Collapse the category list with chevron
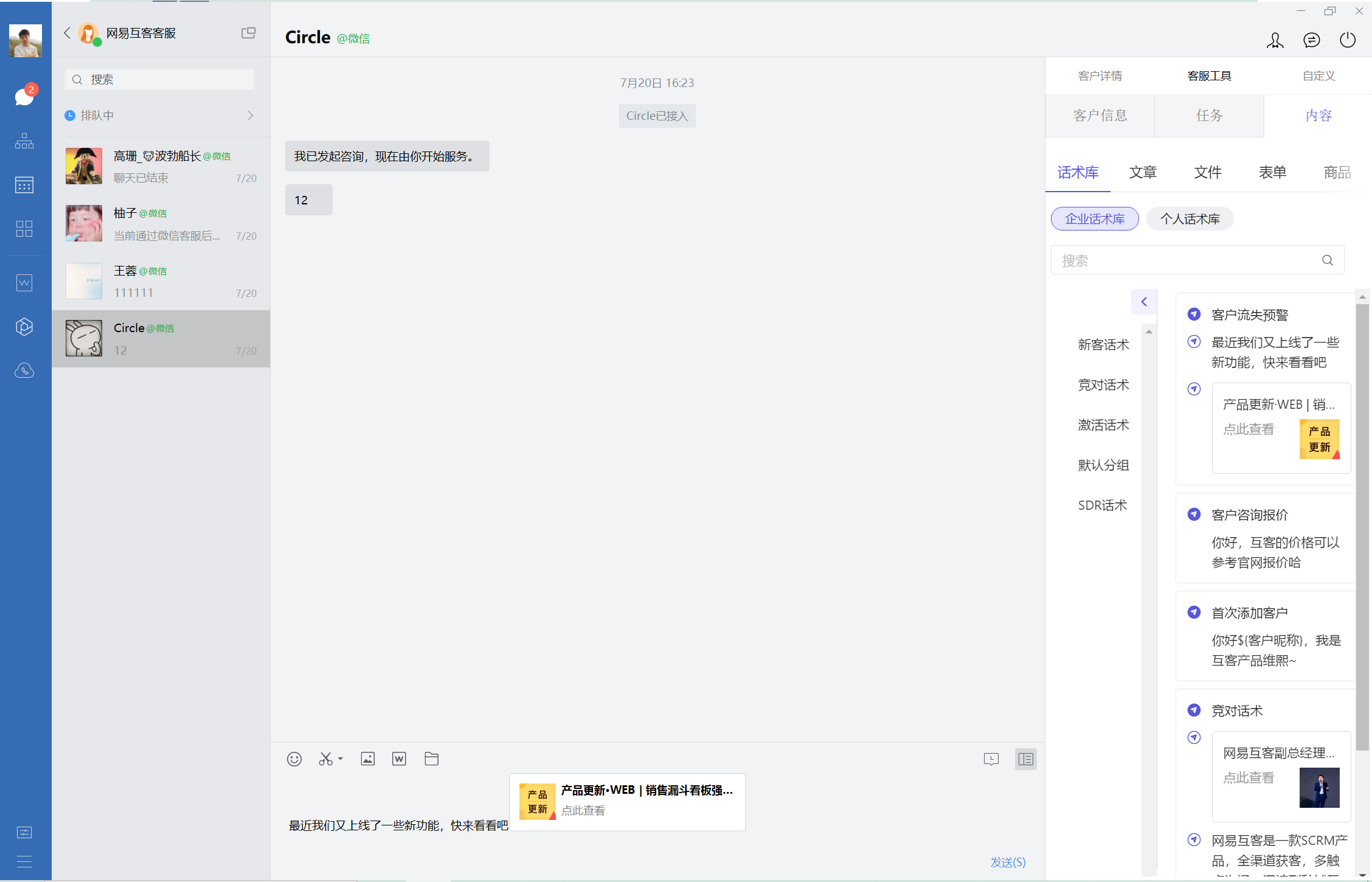 [x=1144, y=302]
